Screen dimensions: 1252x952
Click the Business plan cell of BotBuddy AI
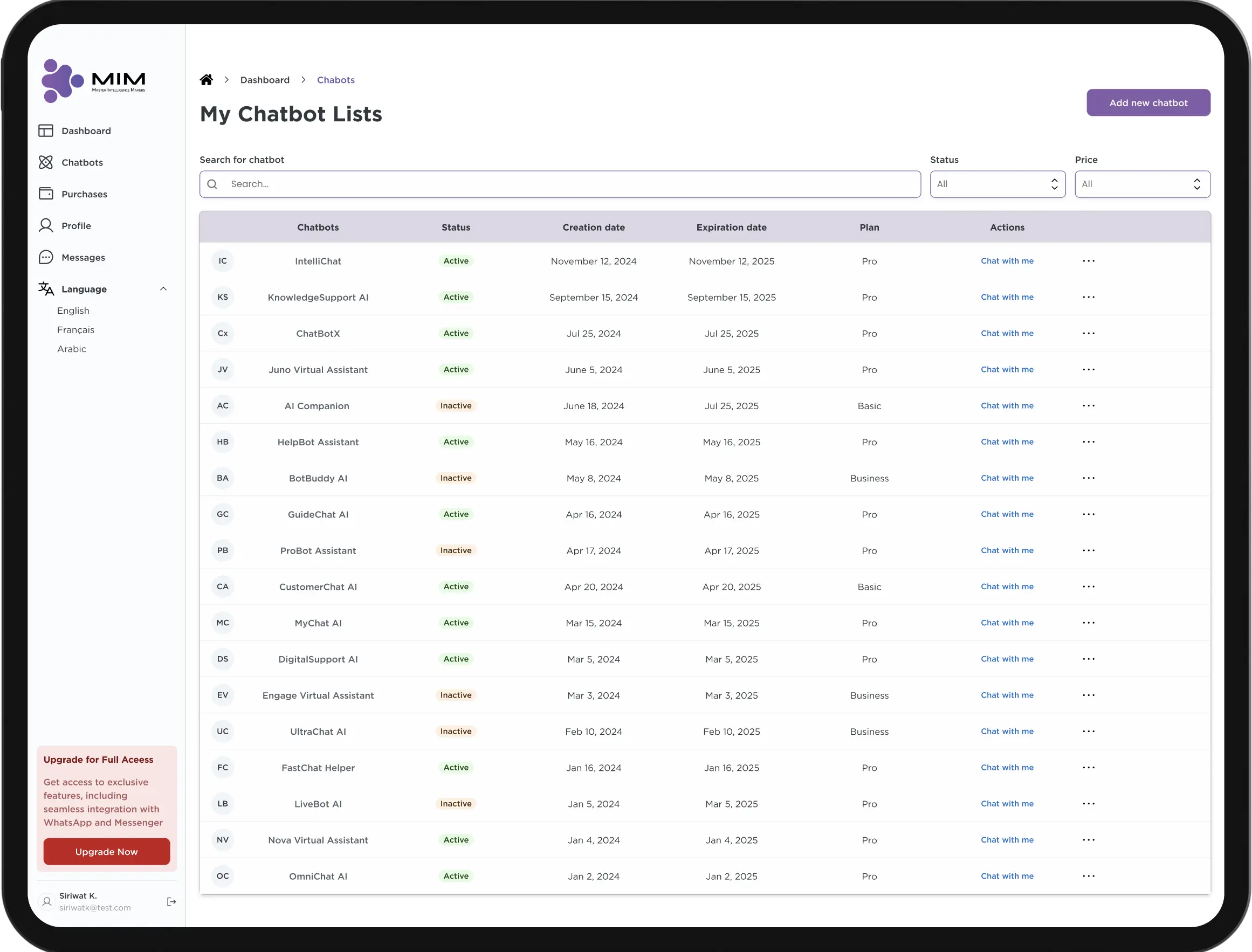click(x=869, y=478)
